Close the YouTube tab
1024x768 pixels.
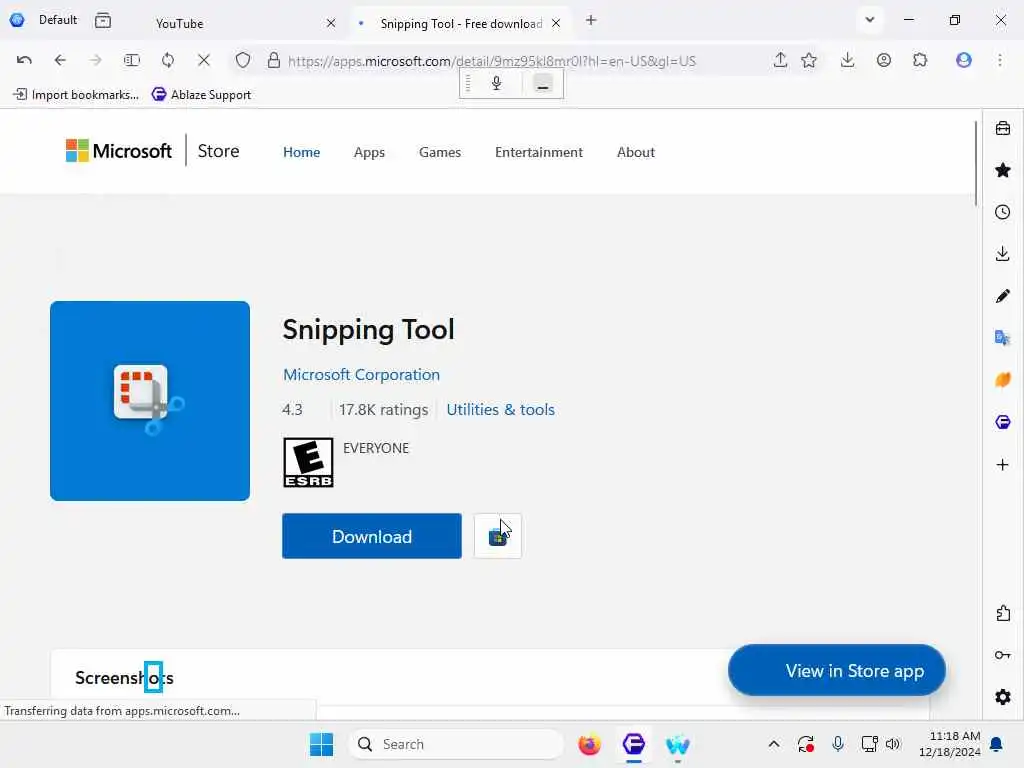331,24
